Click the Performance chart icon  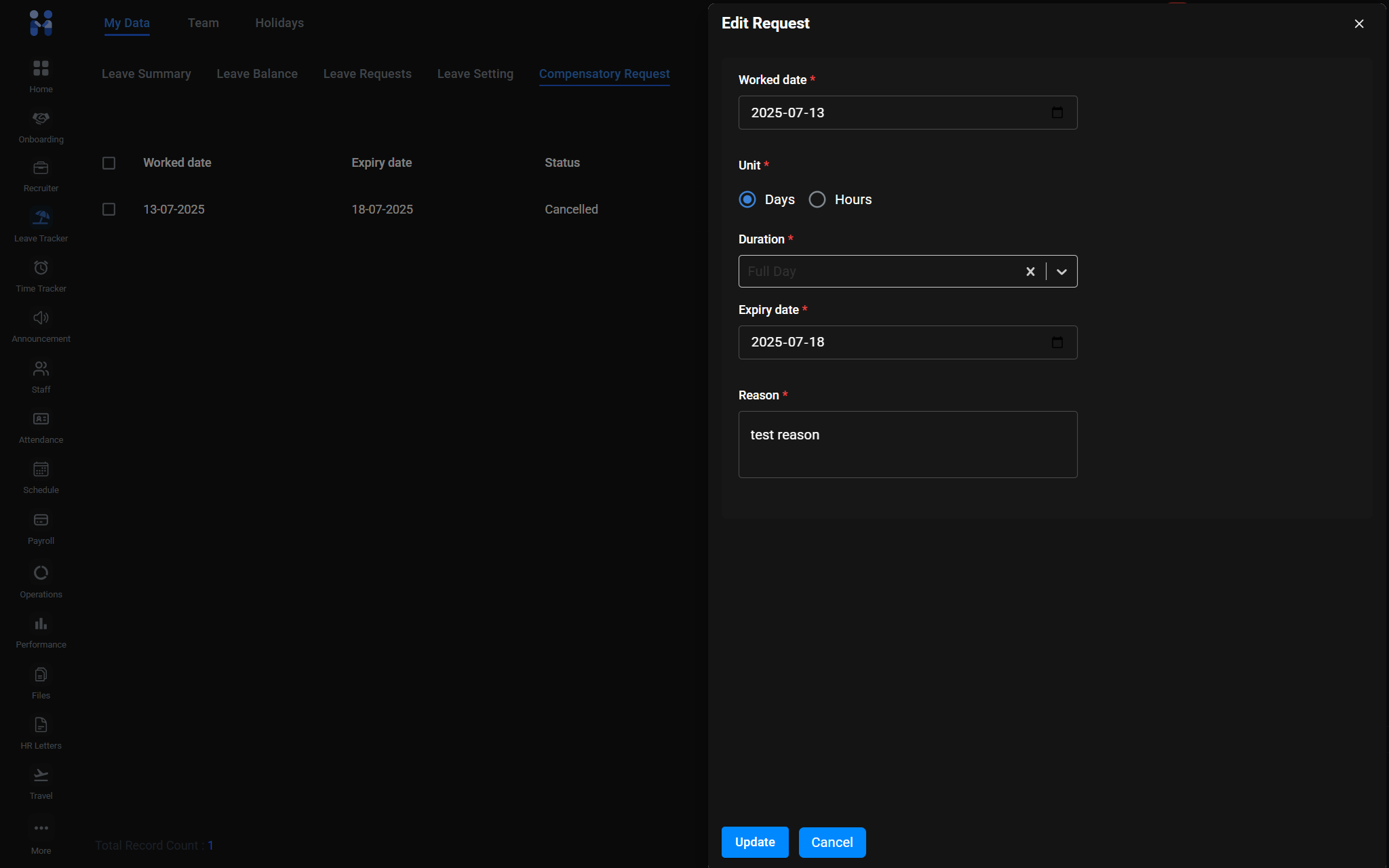[41, 624]
